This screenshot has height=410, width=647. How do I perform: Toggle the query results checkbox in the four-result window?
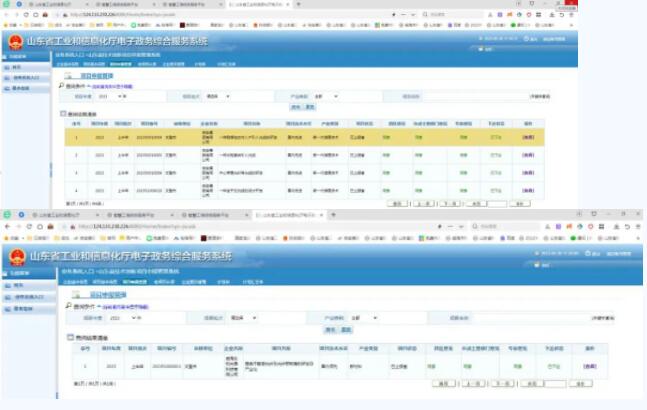pos(63,113)
